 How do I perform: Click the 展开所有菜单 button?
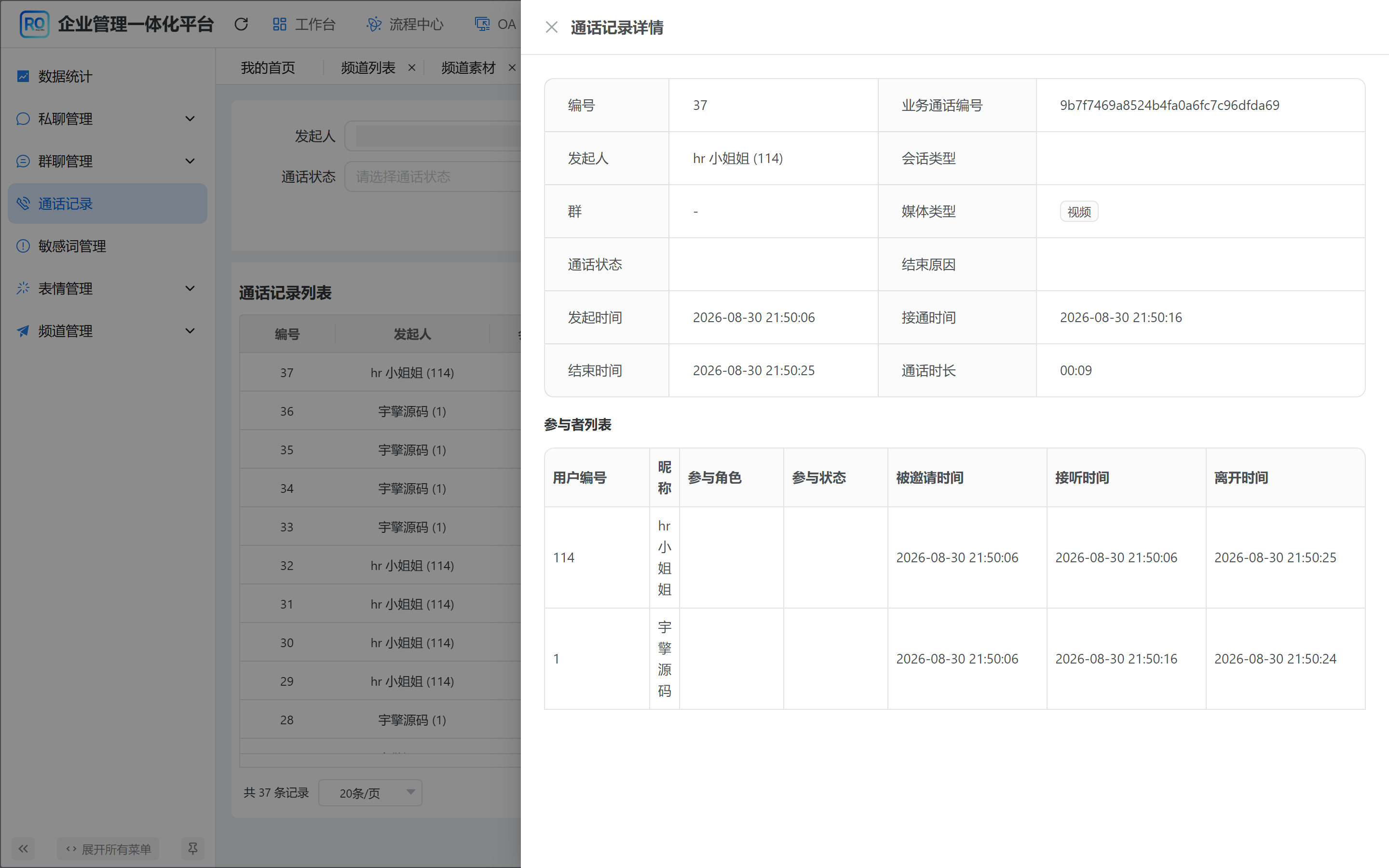pos(109,849)
